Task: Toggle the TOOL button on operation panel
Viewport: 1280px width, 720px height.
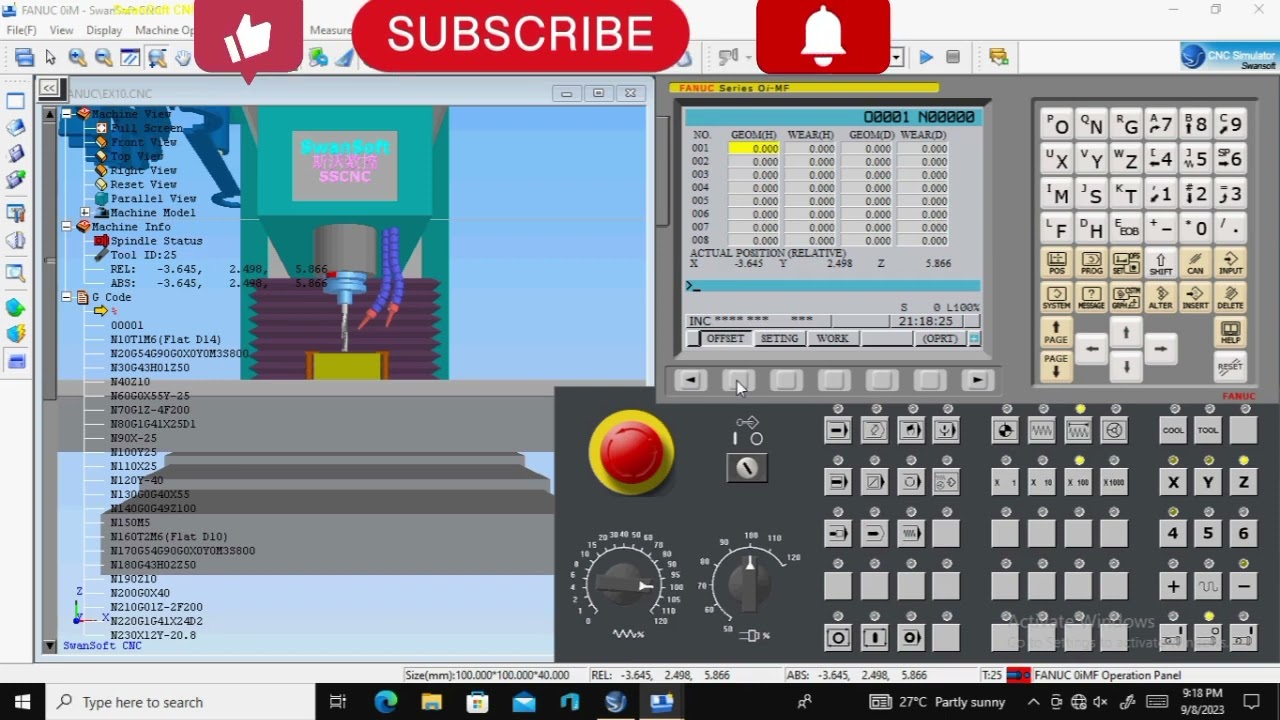Action: pyautogui.click(x=1208, y=430)
